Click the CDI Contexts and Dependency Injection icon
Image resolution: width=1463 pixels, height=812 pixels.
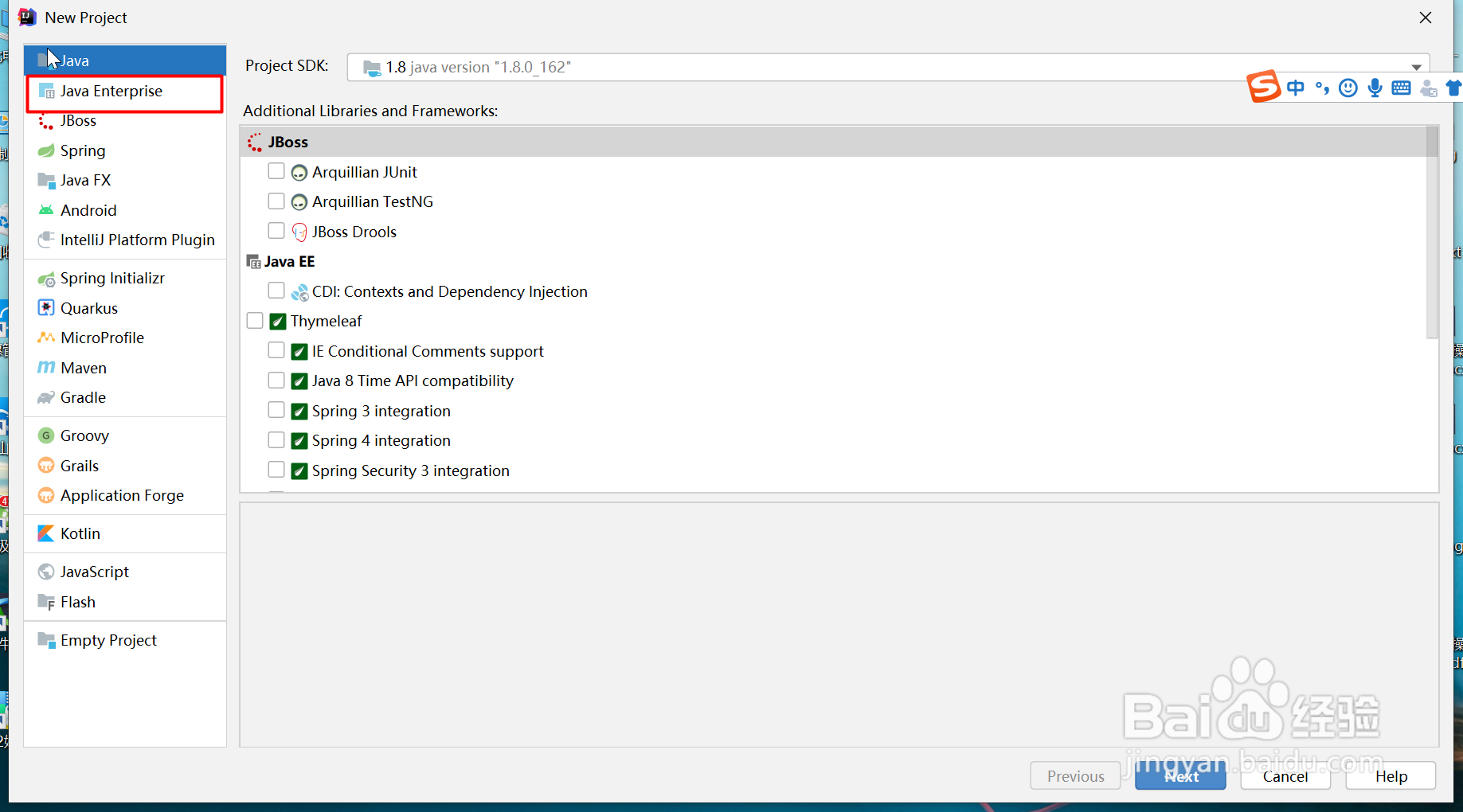click(x=299, y=292)
